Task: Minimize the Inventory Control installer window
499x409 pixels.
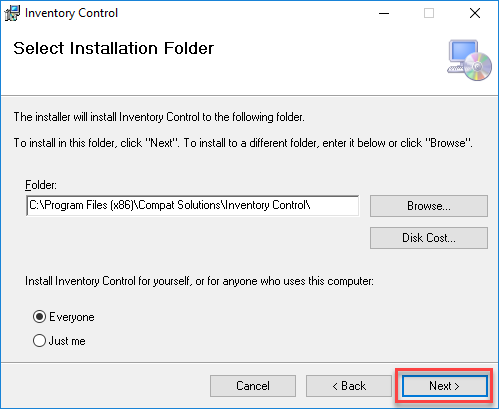Action: [384, 13]
